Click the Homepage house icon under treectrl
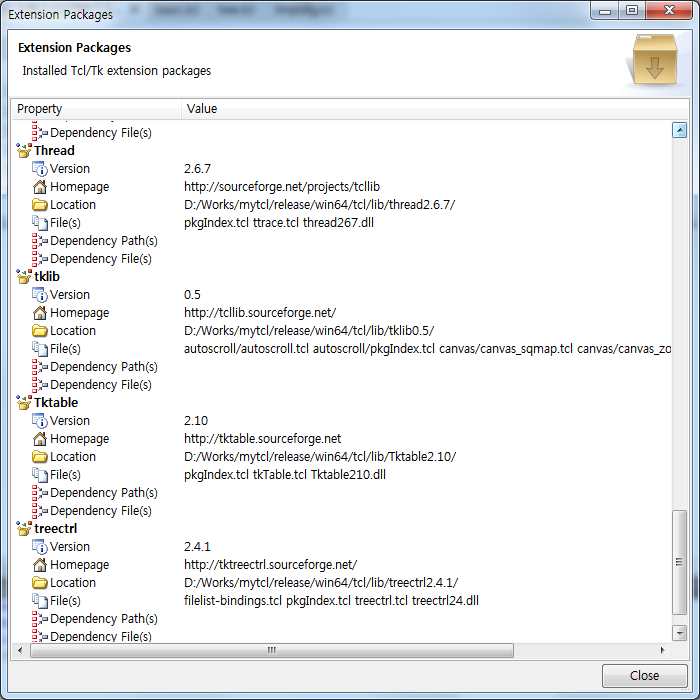700x700 pixels. tap(40, 564)
